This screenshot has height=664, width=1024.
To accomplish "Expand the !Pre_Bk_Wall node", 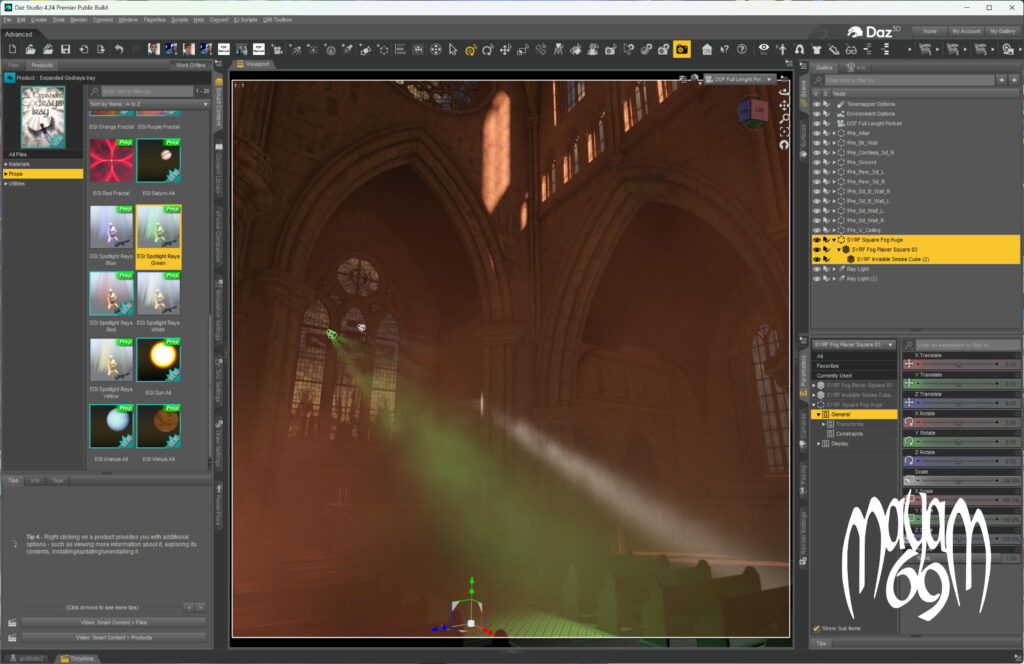I will pos(834,143).
